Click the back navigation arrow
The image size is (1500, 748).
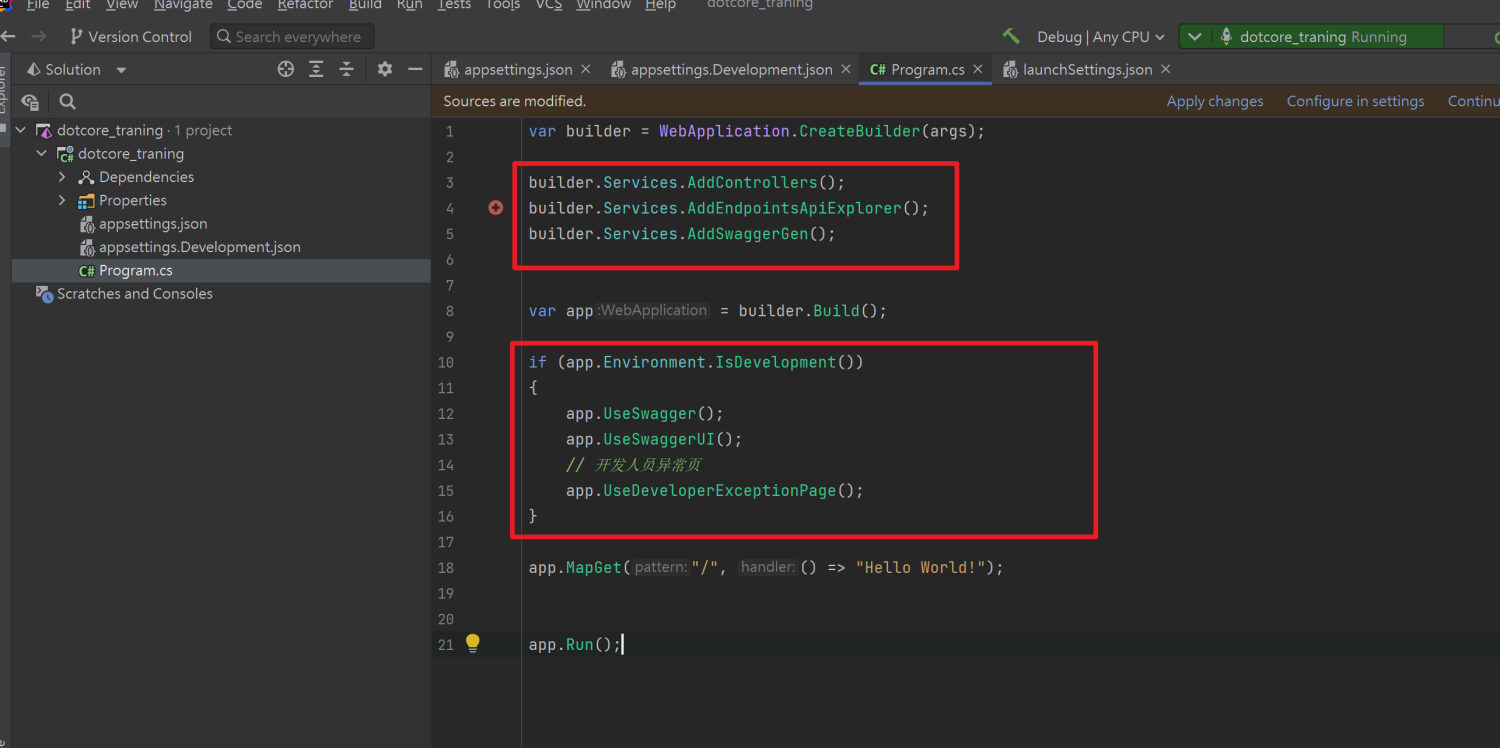(8, 36)
